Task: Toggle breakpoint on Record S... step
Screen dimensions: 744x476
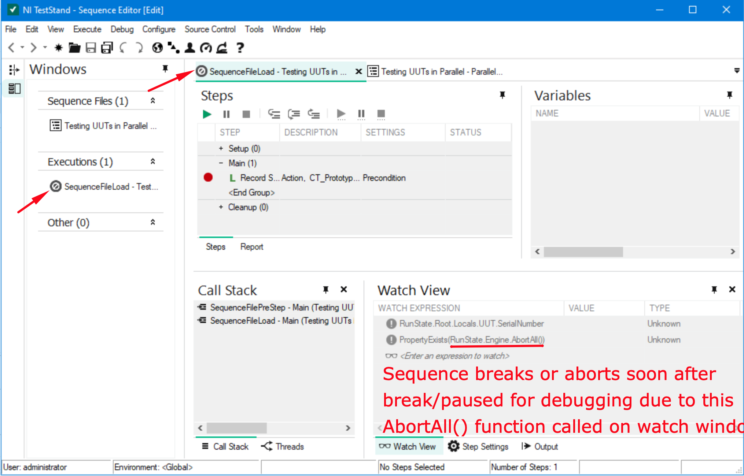Action: point(208,177)
